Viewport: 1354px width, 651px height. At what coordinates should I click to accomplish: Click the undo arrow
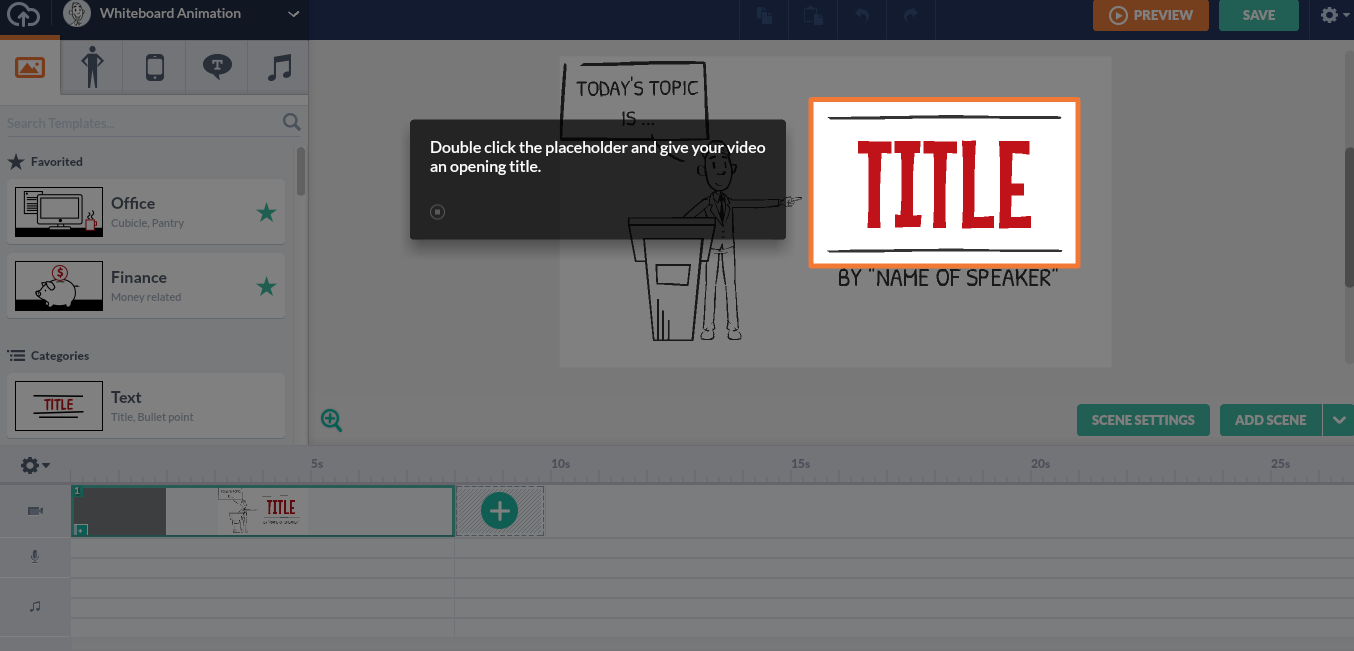tap(864, 15)
